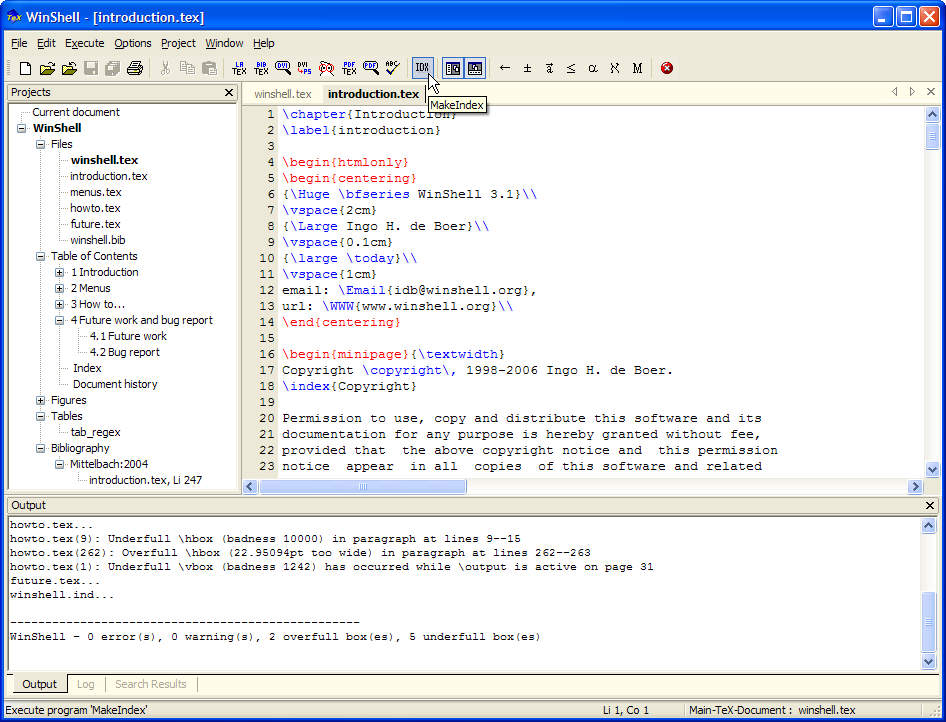
Task: Select menus.tex in the Files tree
Action: 96,192
